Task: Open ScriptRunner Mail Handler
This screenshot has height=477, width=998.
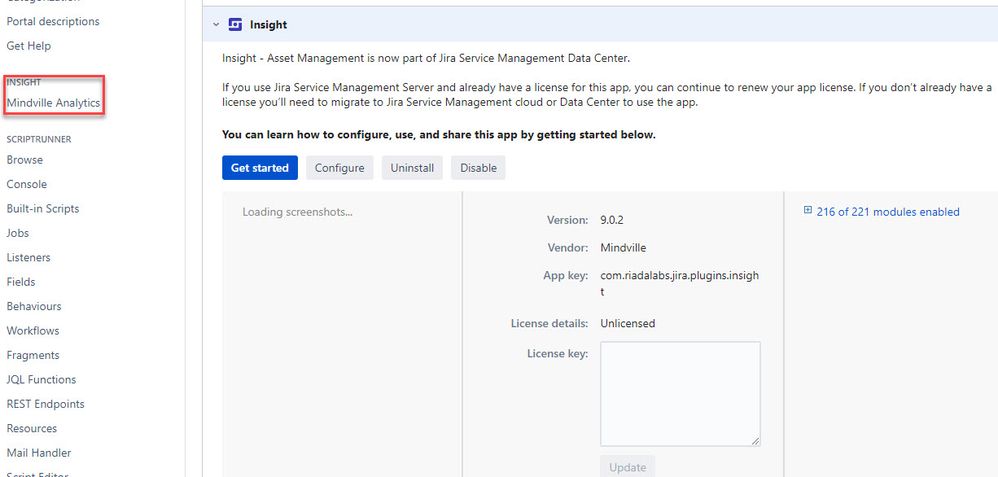Action: [39, 453]
